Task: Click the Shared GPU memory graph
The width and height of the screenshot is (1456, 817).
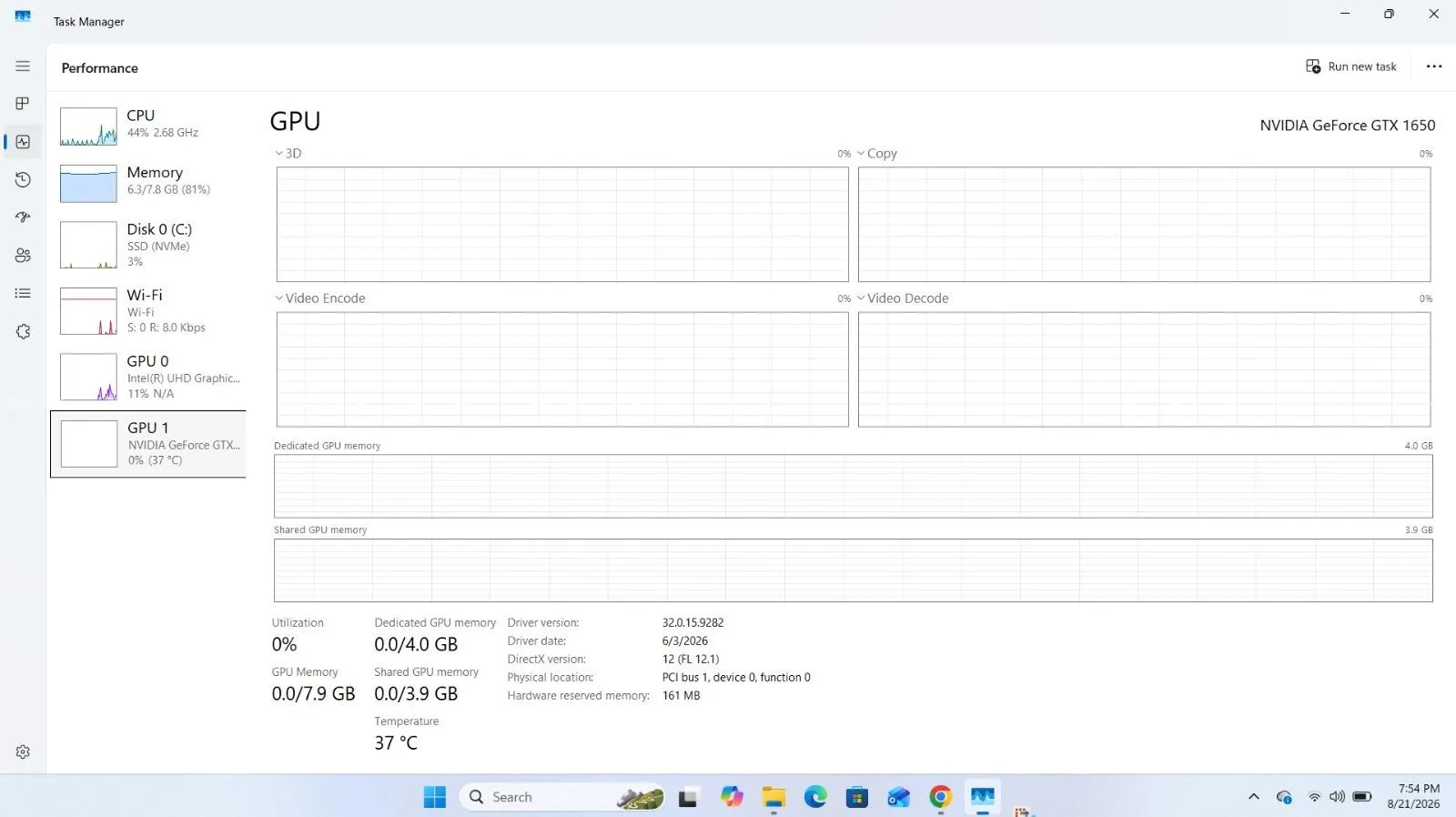Action: 854,570
